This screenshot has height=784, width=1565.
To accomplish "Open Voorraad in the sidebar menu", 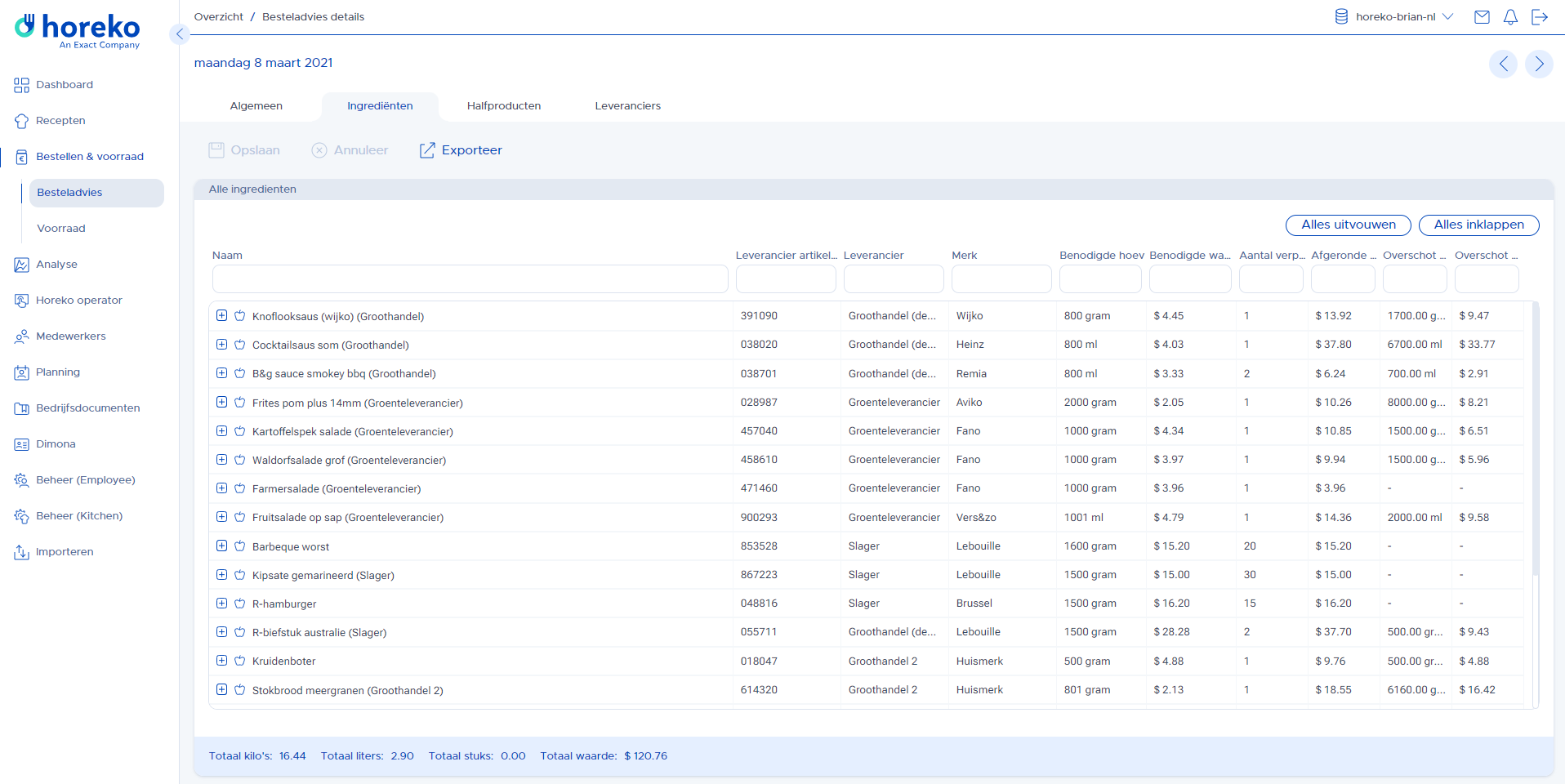I will (x=61, y=229).
